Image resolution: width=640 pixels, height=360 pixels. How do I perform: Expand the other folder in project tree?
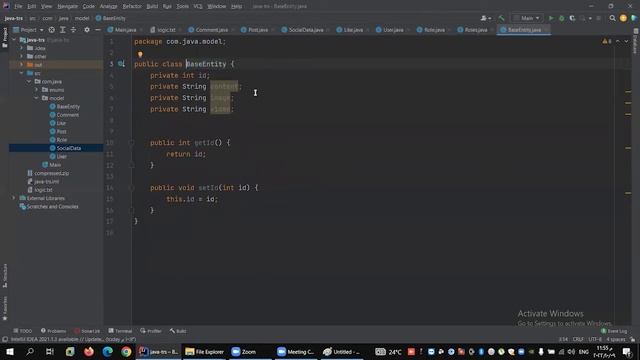click(22, 56)
